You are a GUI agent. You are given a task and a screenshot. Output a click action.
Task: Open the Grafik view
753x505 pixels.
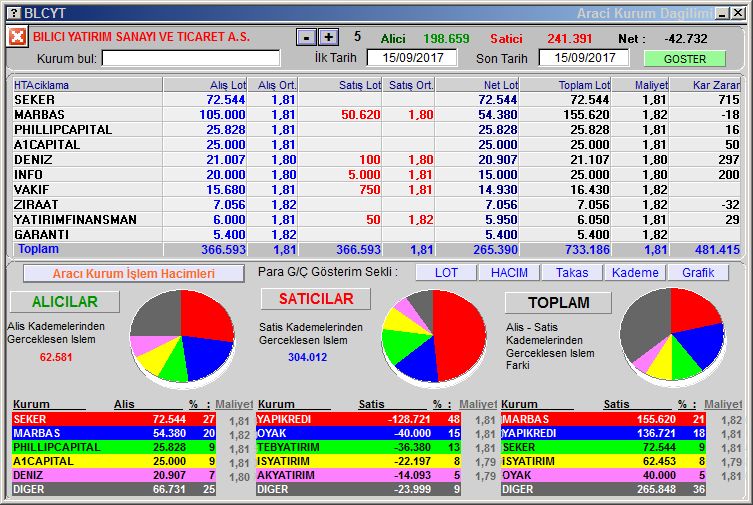click(698, 272)
